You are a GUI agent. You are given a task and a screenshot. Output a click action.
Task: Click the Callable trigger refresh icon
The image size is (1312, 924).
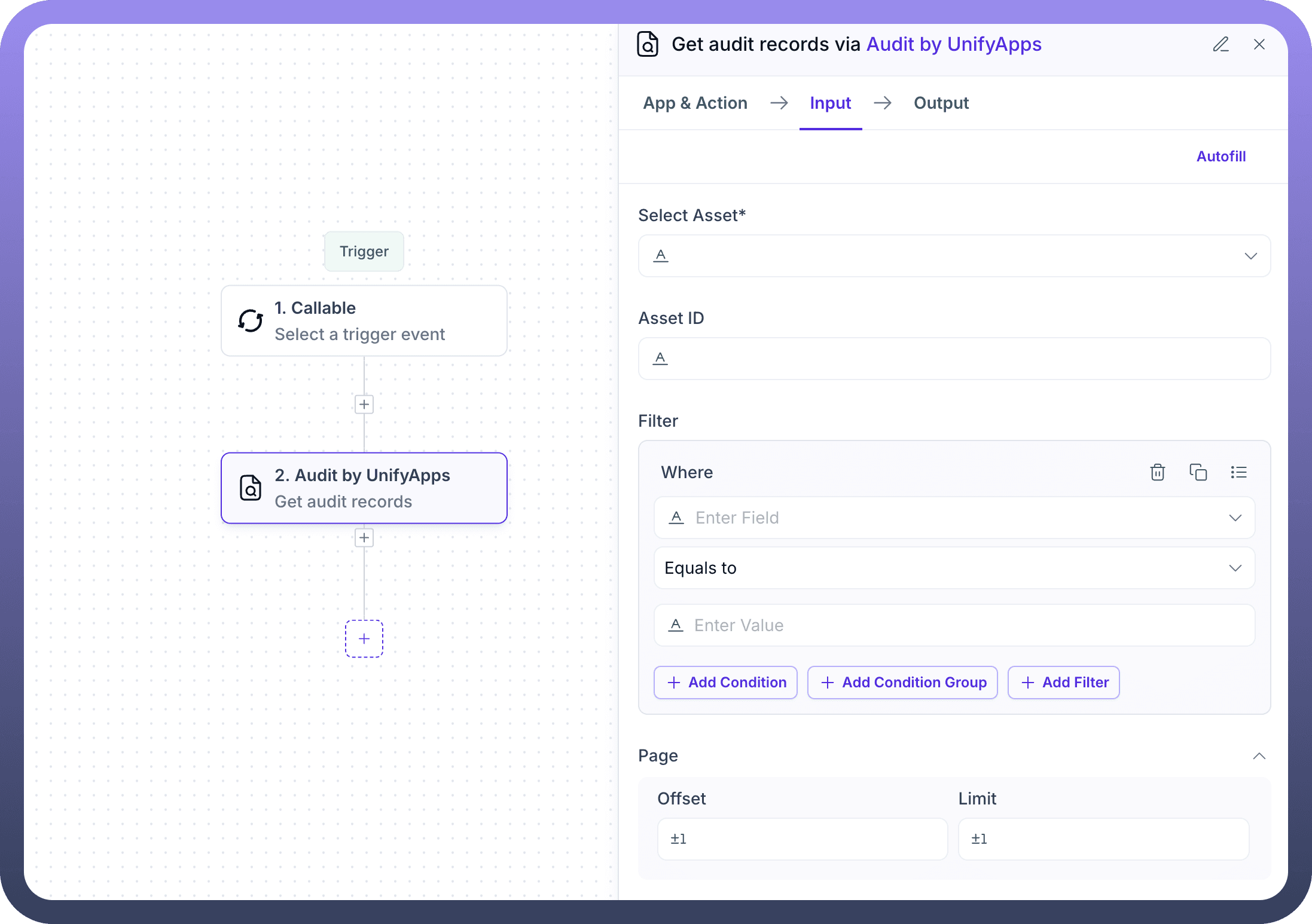pyautogui.click(x=251, y=321)
